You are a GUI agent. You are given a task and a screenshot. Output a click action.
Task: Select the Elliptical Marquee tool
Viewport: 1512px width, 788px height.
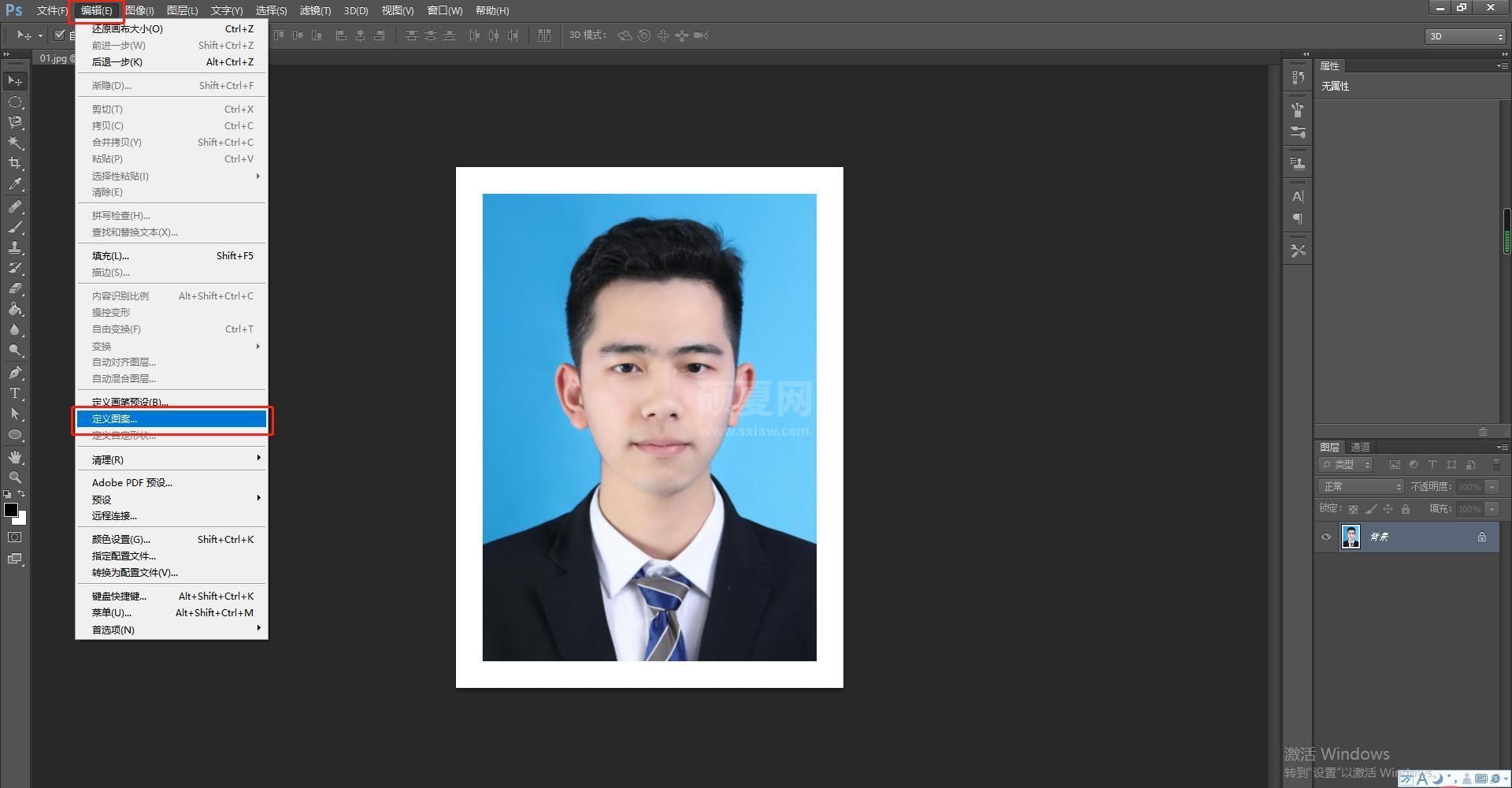point(15,102)
